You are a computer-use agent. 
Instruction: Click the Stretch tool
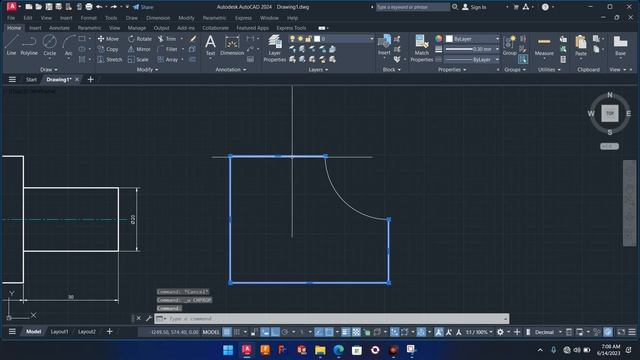(109, 60)
